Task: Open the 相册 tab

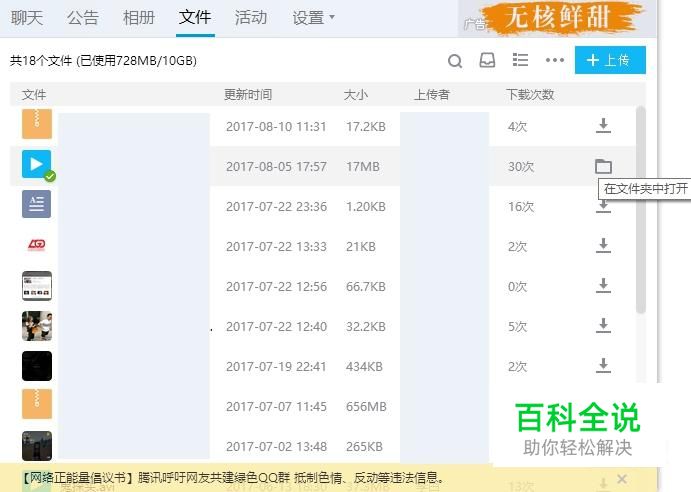Action: 139,18
